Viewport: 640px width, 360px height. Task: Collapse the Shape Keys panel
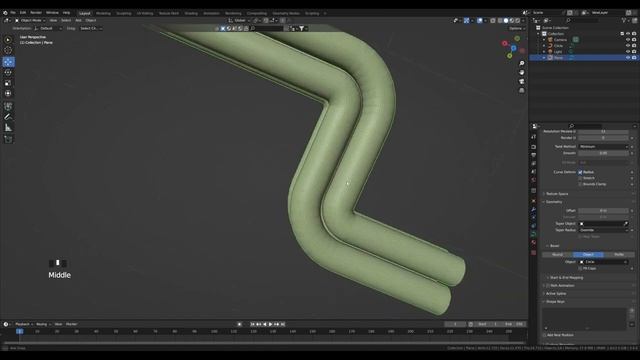555,302
